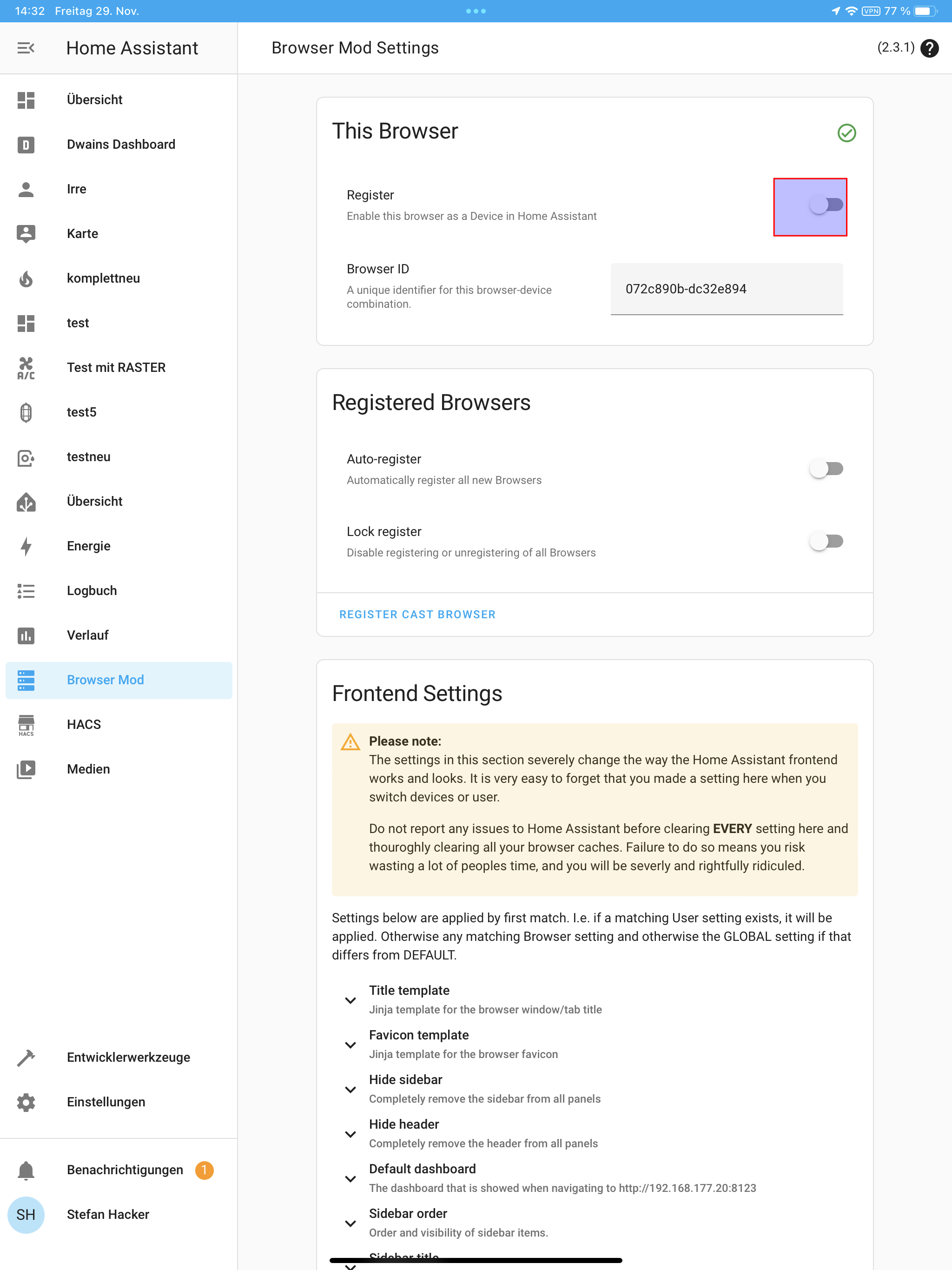This screenshot has width=952, height=1270.
Task: Open the komplettneu flame icon
Action: click(26, 278)
